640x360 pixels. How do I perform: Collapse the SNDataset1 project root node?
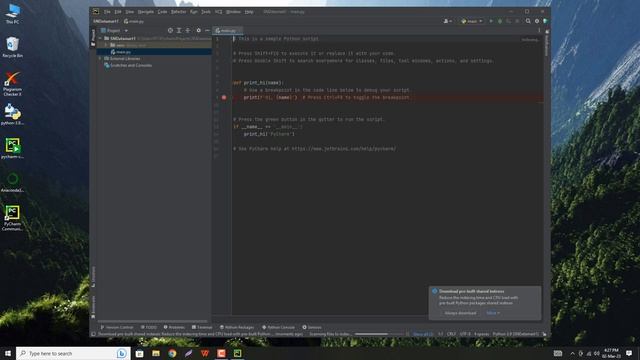pos(100,38)
